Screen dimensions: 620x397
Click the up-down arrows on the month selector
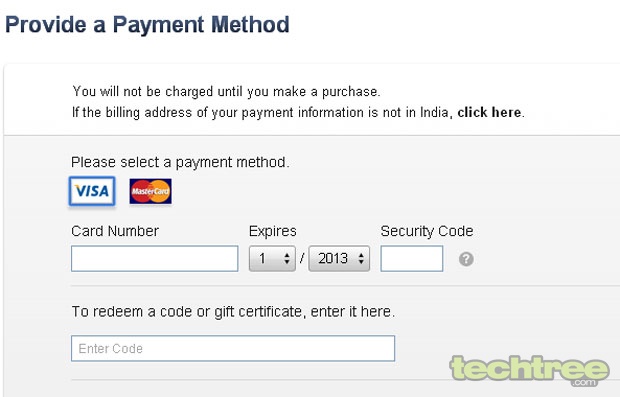(x=287, y=259)
